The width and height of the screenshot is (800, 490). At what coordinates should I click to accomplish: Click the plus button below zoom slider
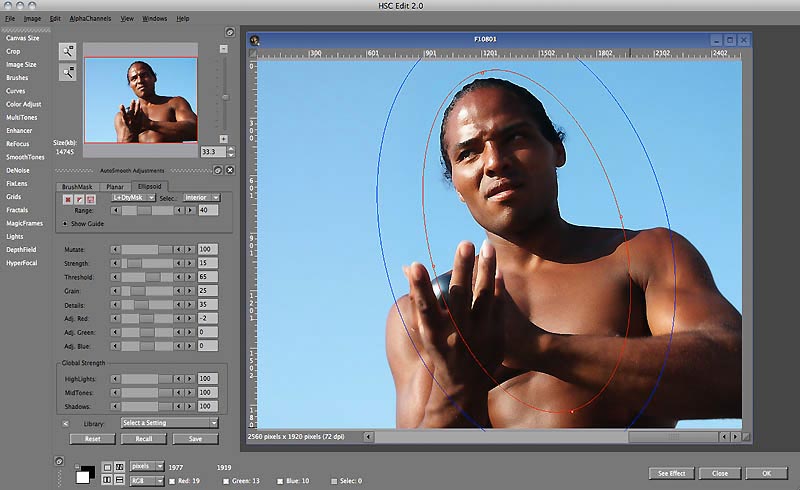[223, 139]
